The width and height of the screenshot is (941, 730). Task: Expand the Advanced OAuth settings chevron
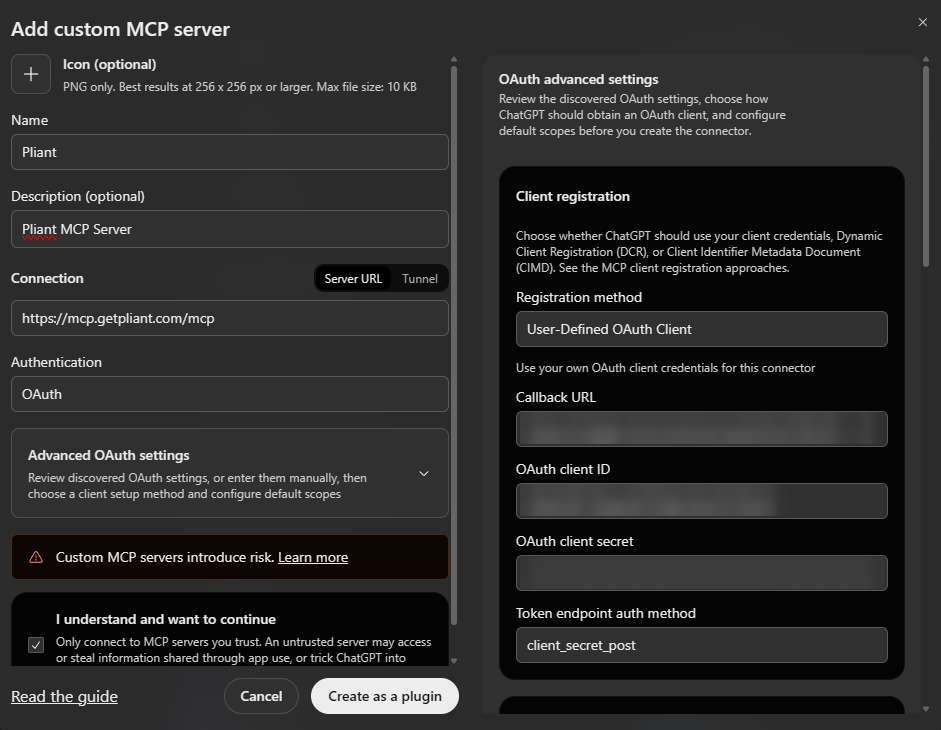(424, 474)
